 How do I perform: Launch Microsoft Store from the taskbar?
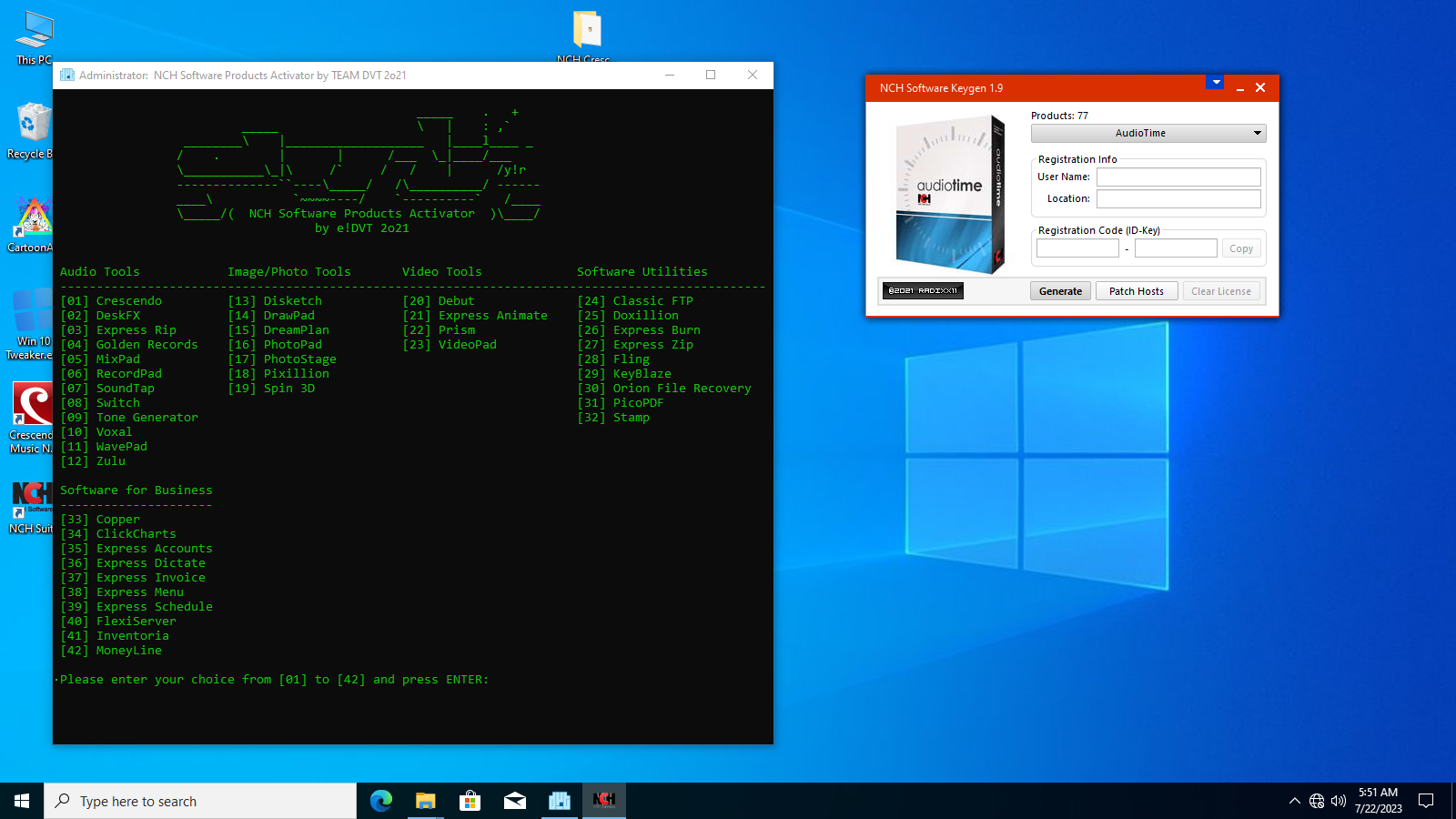pyautogui.click(x=470, y=801)
